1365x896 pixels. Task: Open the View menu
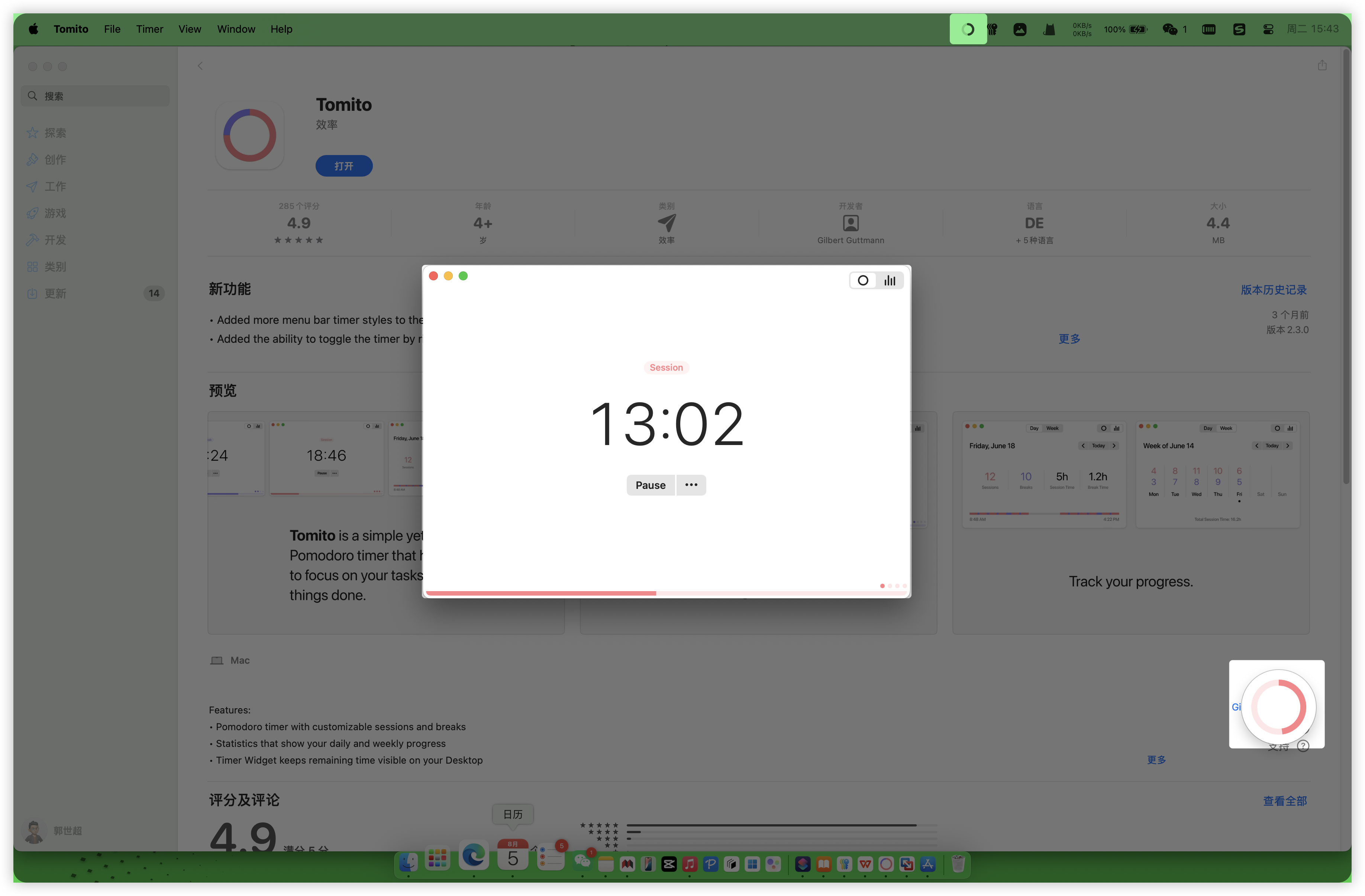coord(189,29)
